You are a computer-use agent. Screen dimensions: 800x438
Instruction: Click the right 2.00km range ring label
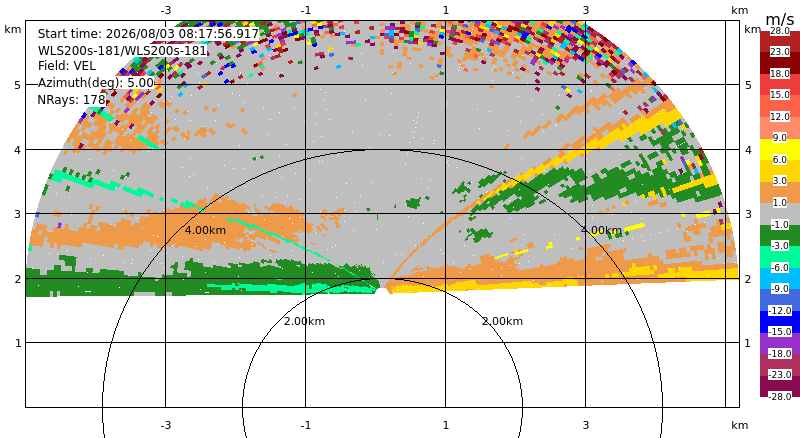(503, 321)
